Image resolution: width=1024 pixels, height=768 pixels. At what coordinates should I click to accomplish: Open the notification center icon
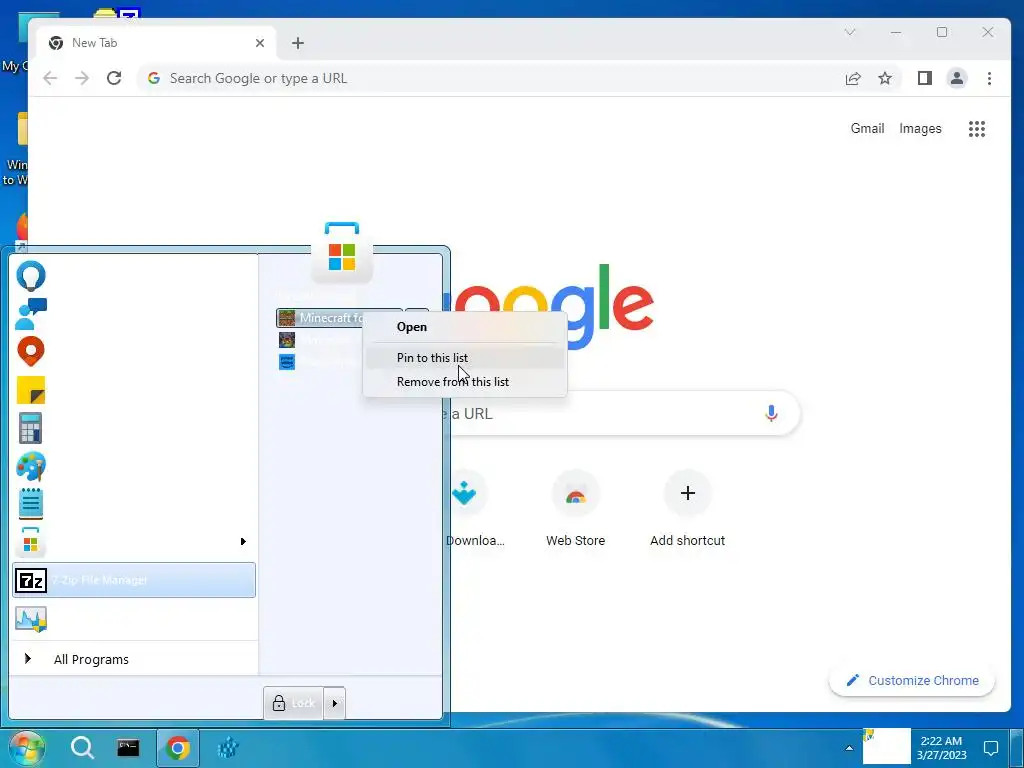pyautogui.click(x=991, y=748)
